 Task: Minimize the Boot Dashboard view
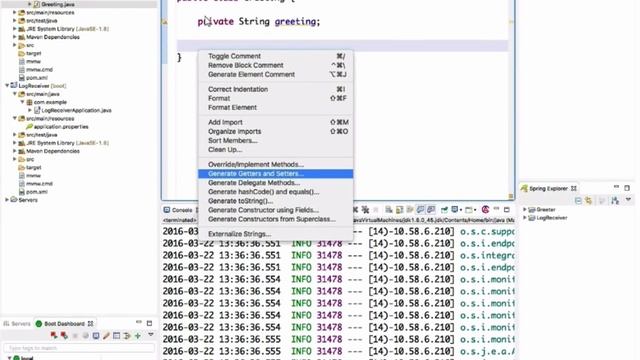[x=139, y=322]
